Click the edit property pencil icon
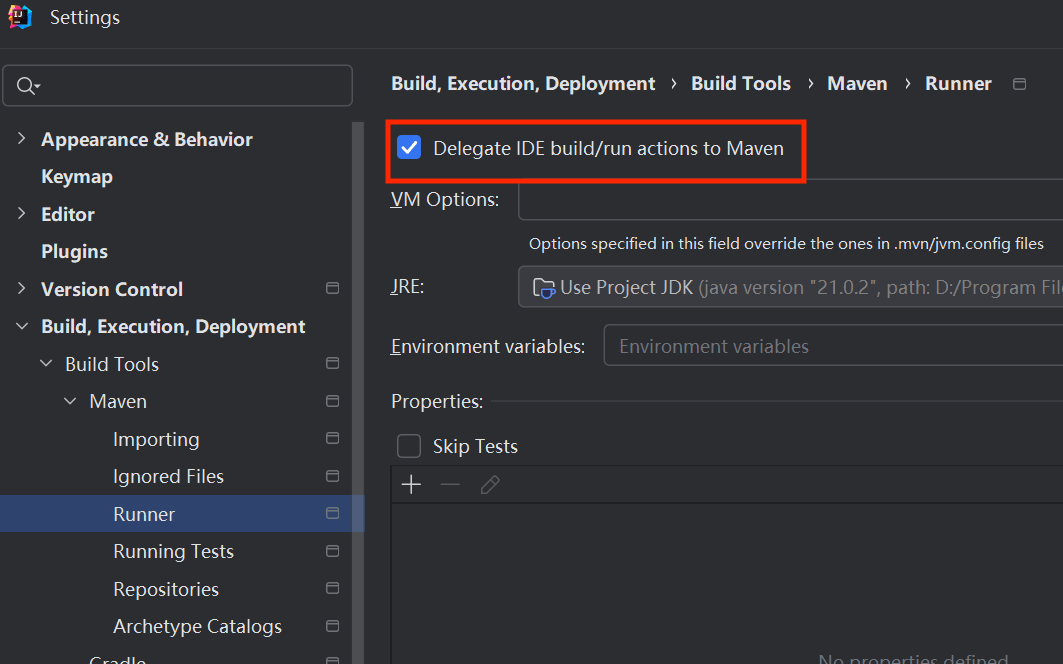This screenshot has height=664, width=1063. 489,484
